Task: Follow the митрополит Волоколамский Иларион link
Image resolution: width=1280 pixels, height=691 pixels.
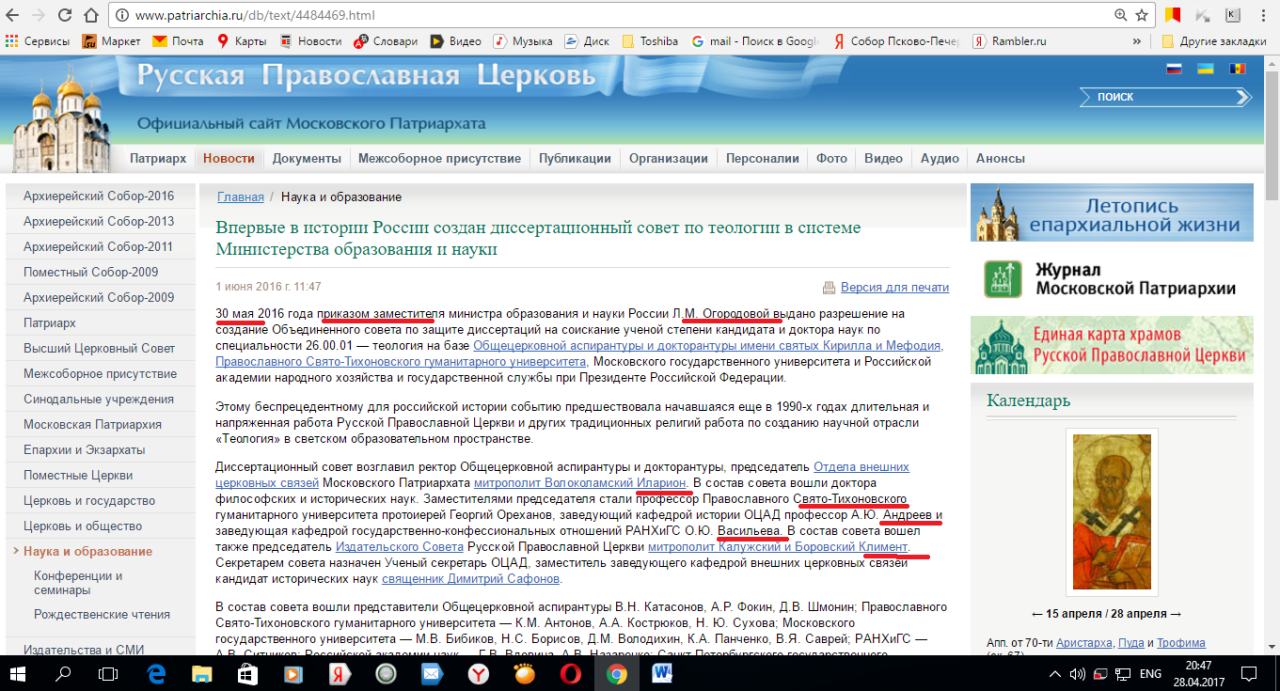Action: pyautogui.click(x=580, y=483)
